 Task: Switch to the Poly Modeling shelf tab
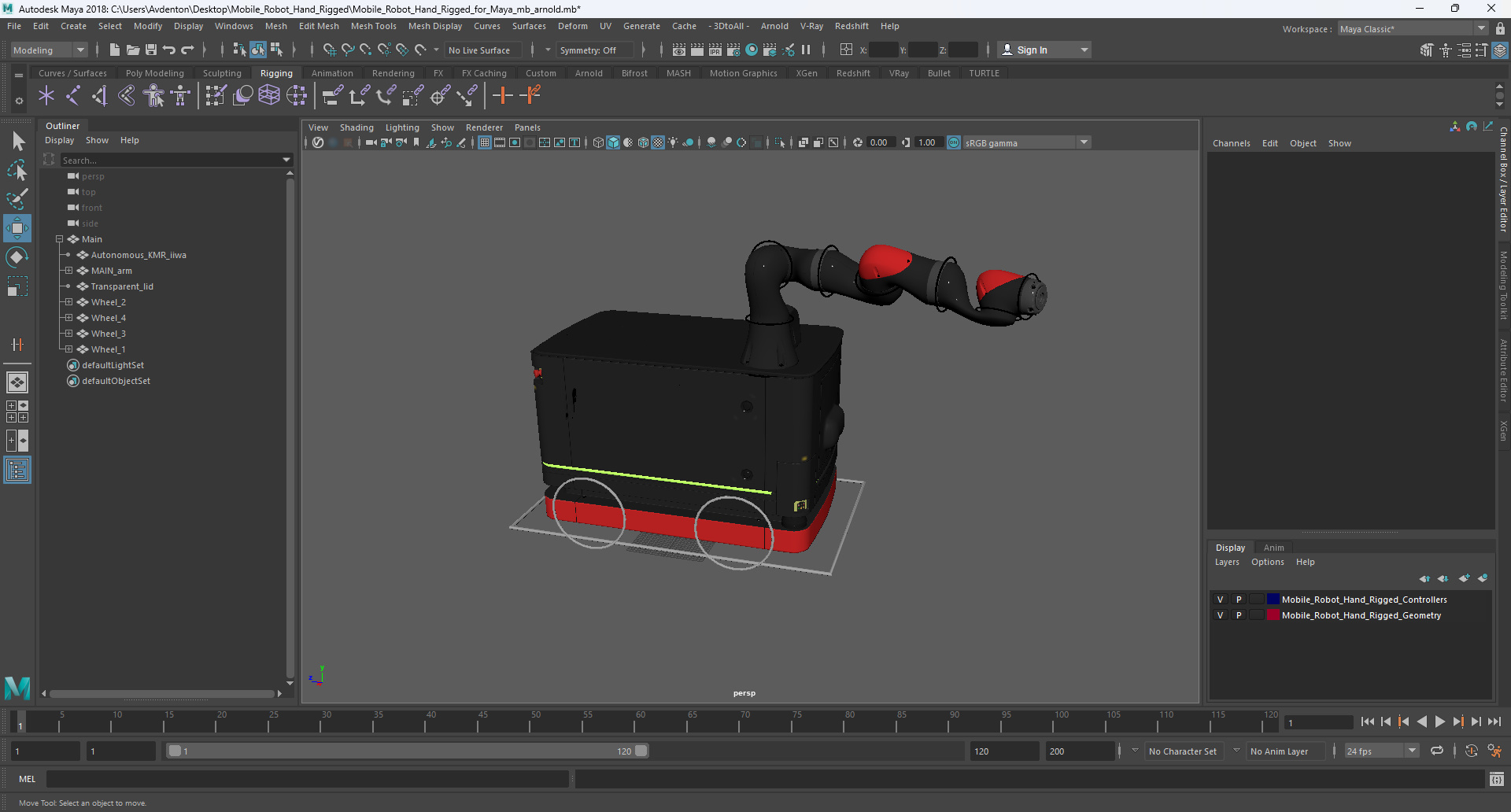(x=155, y=73)
